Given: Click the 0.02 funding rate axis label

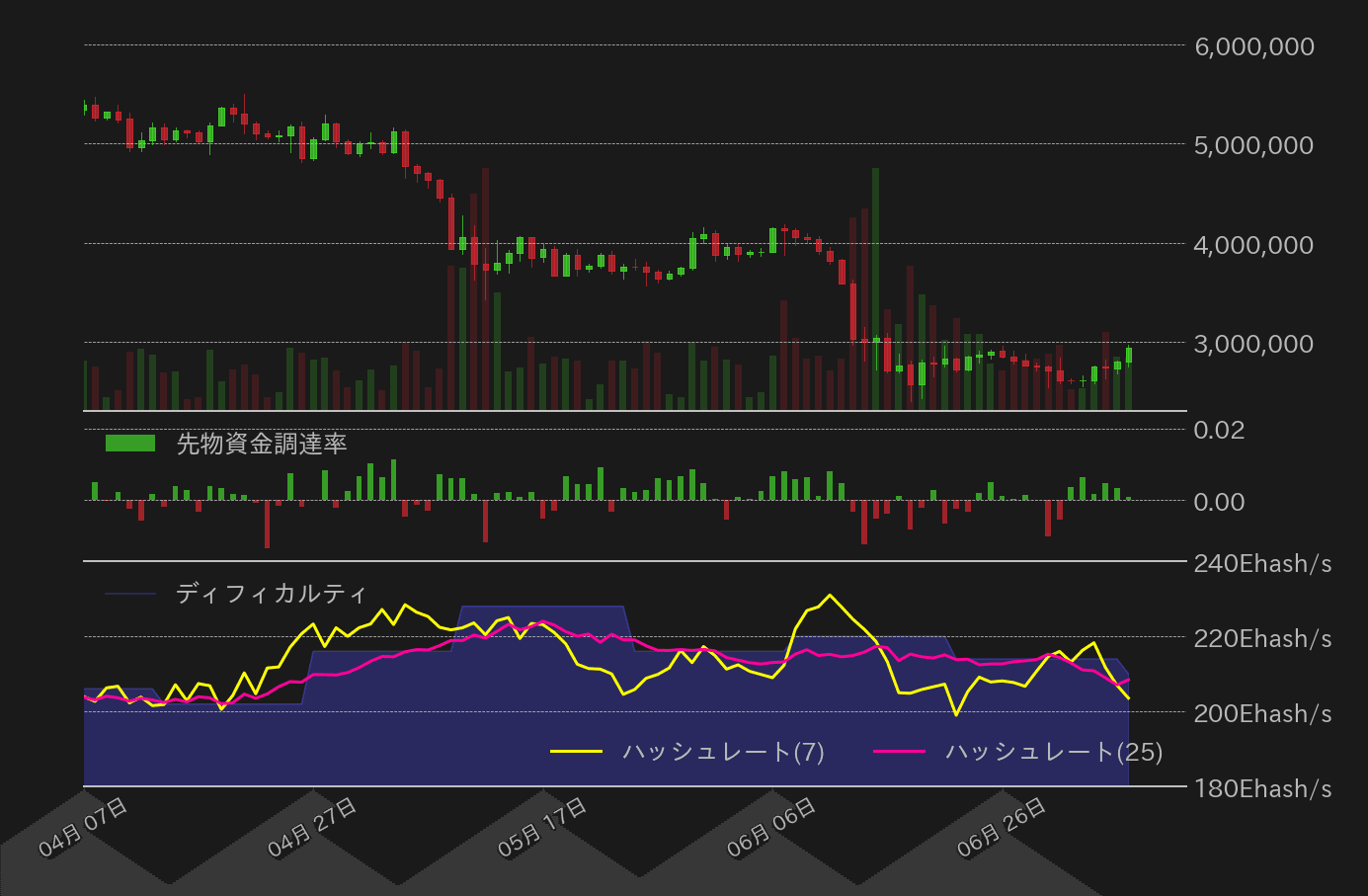Looking at the screenshot, I should pos(1220,430).
